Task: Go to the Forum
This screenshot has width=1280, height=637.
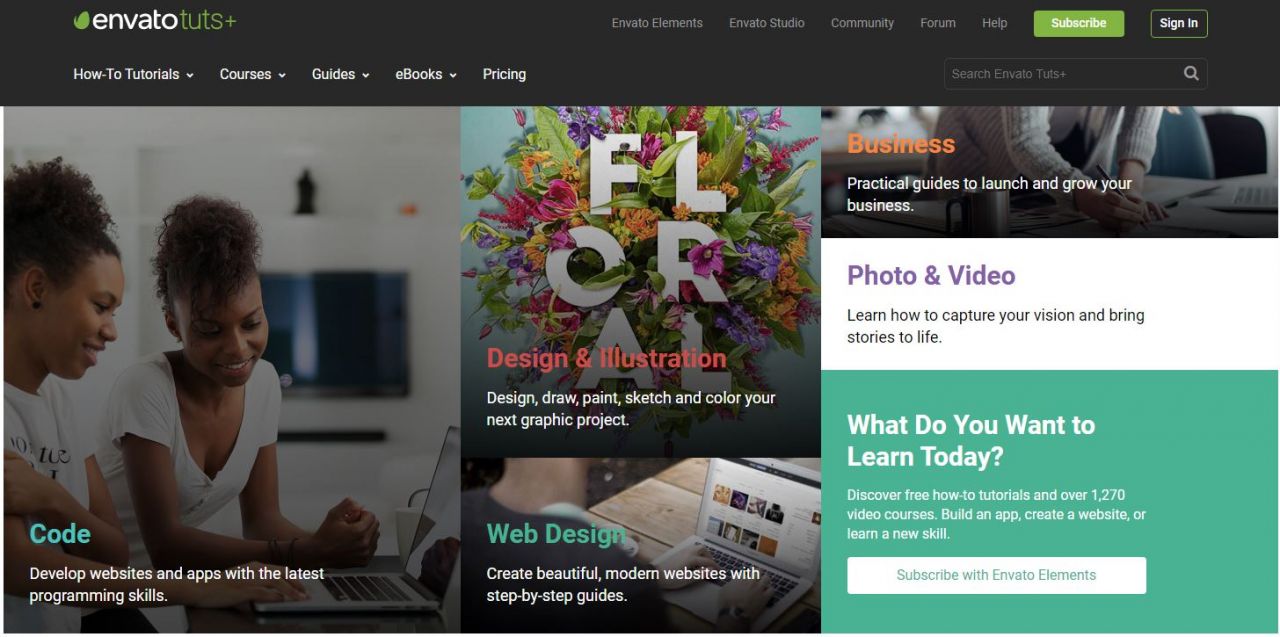Action: coord(938,23)
